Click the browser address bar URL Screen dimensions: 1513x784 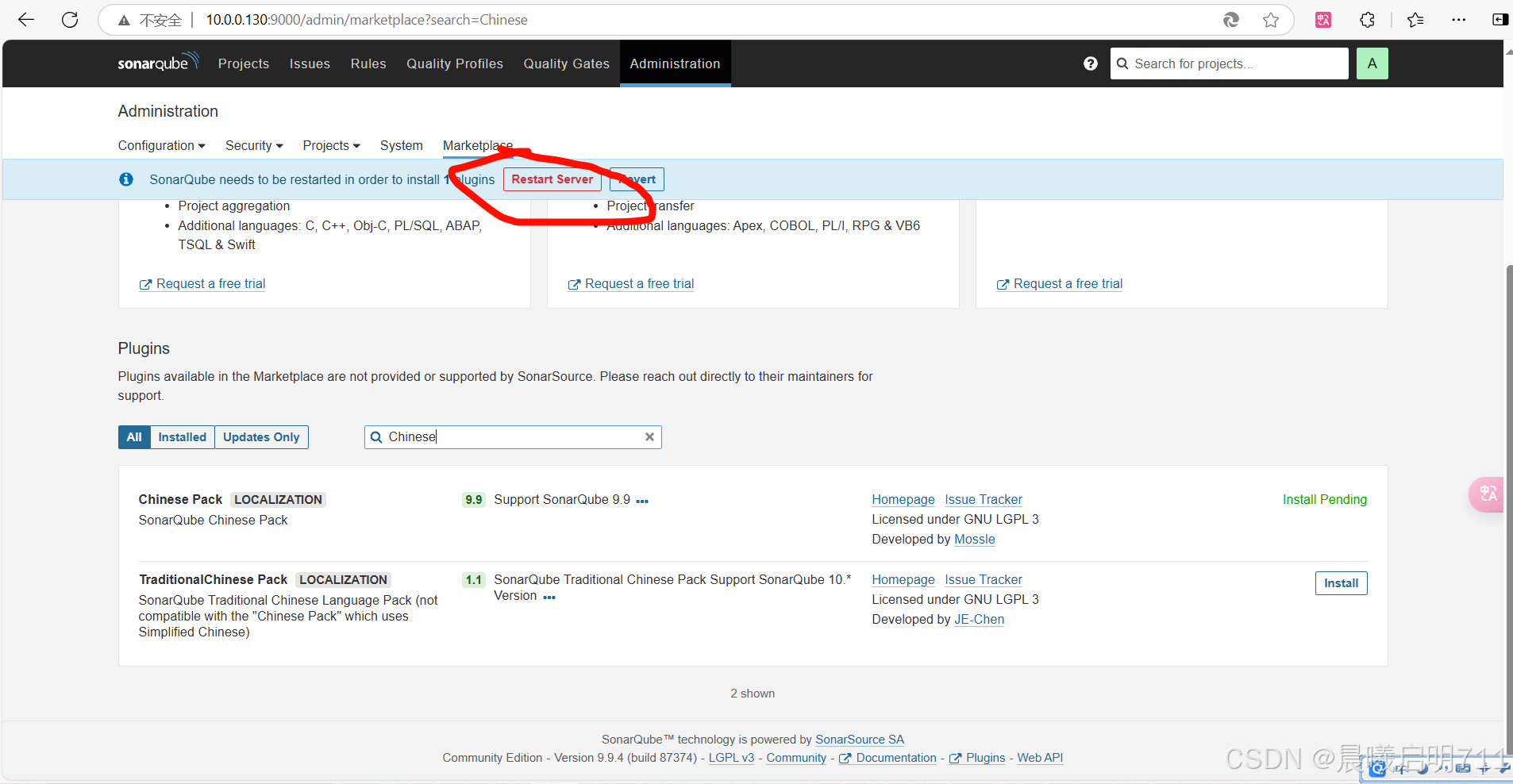(x=367, y=20)
